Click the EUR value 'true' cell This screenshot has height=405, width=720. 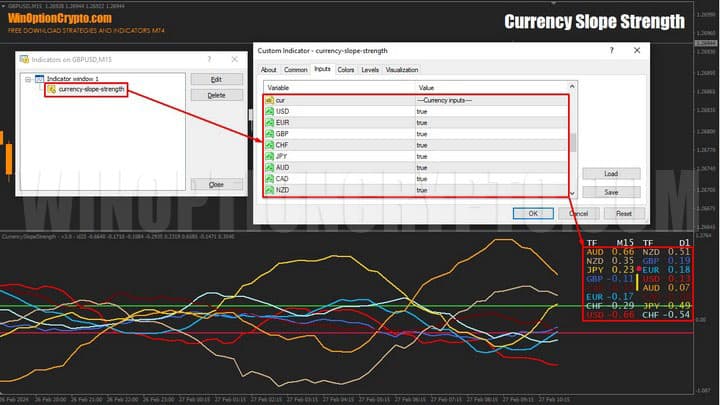[491, 123]
